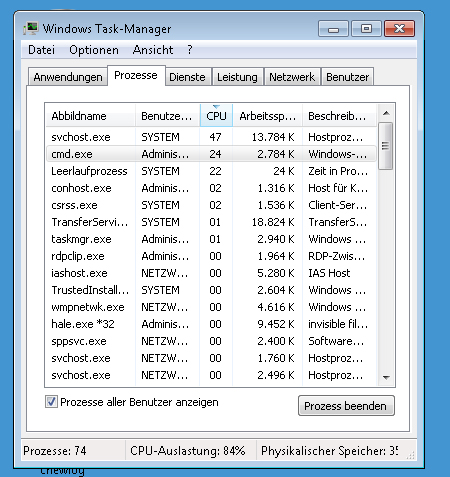Image resolution: width=450 pixels, height=477 pixels.
Task: Switch to the Prozesse tab
Action: tap(136, 76)
